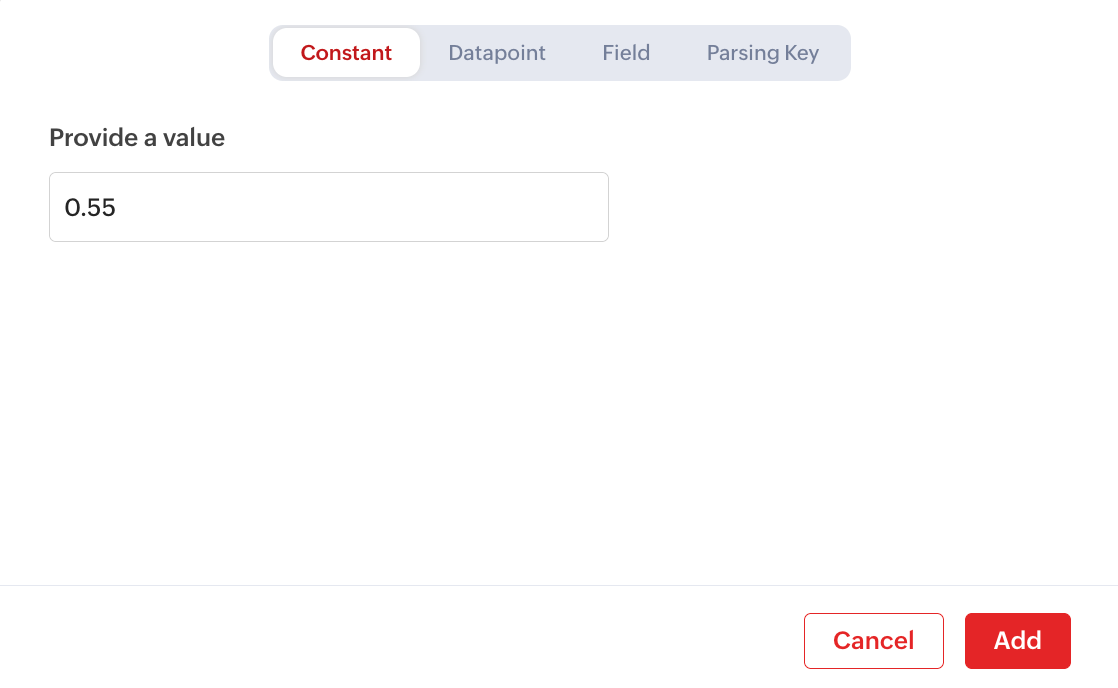The height and width of the screenshot is (688, 1118).
Task: Choose the Parsing Key tab
Action: click(763, 53)
